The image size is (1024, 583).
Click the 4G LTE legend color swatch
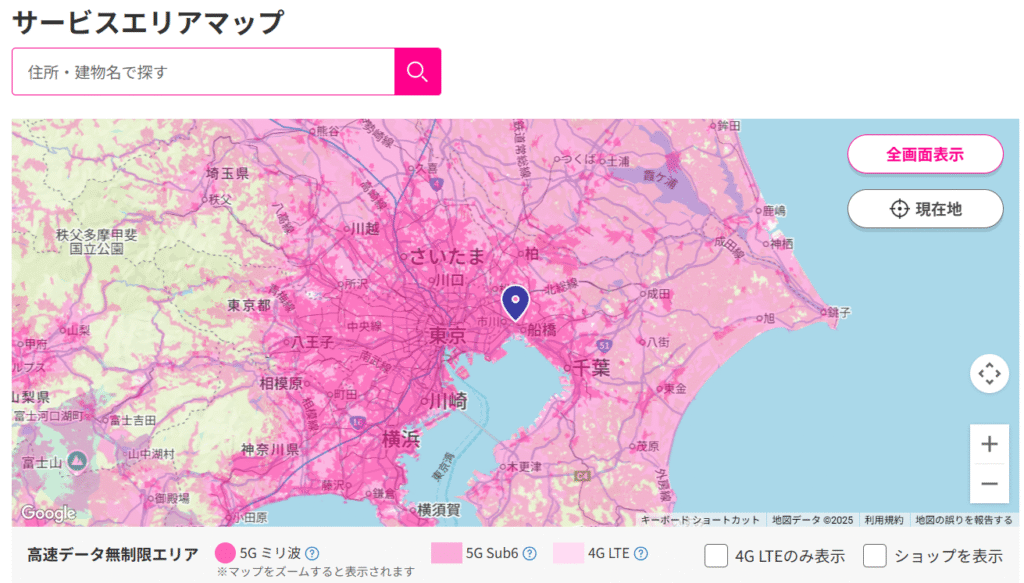(568, 553)
